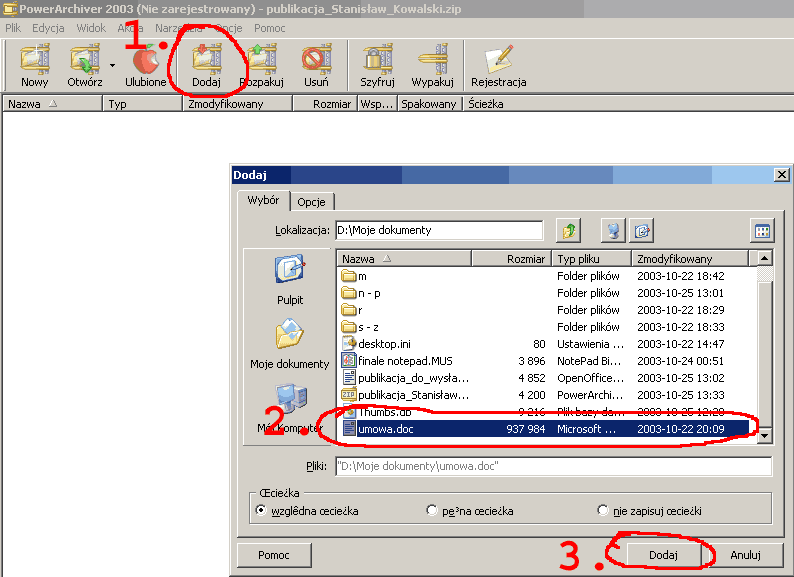Click the Pulpit shortcut icon button beside Lokalizacja
Image resolution: width=794 pixels, height=577 pixels.
642,231
